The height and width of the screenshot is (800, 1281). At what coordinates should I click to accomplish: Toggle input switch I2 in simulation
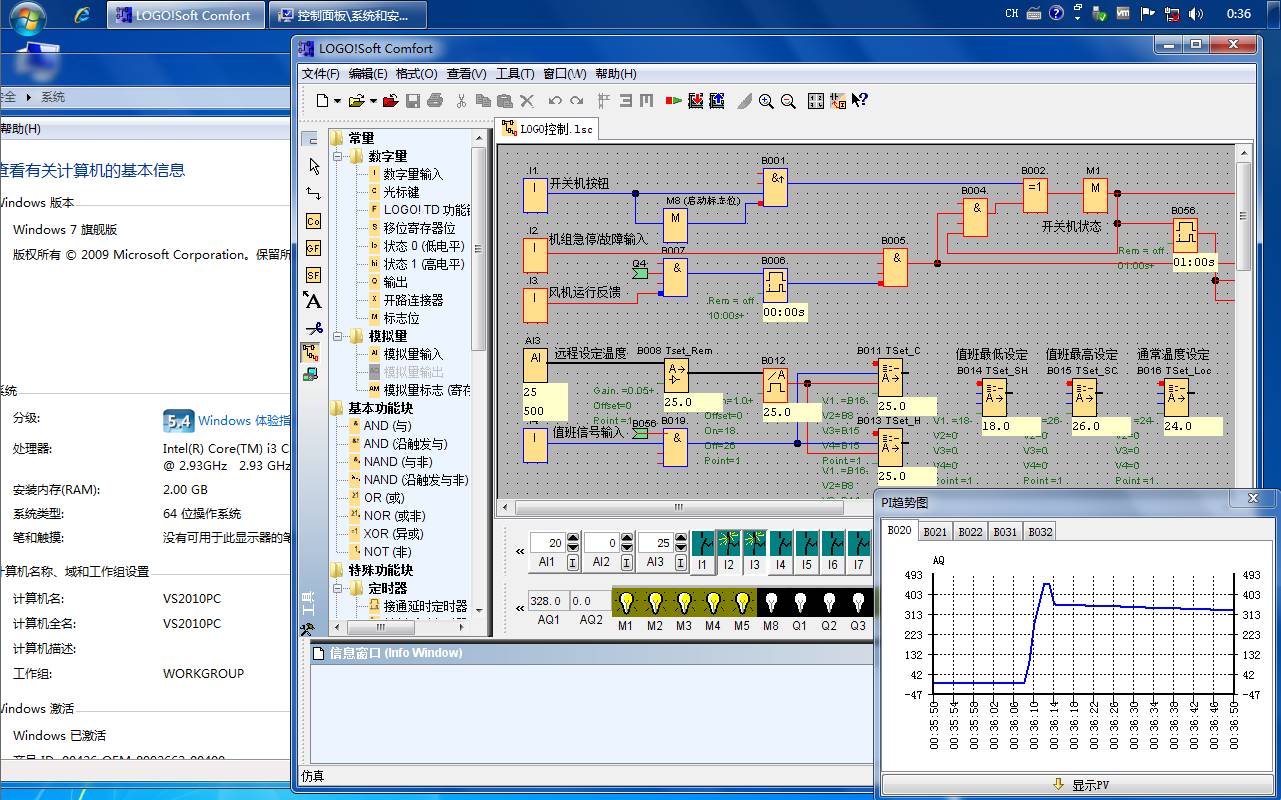pyautogui.click(x=729, y=543)
